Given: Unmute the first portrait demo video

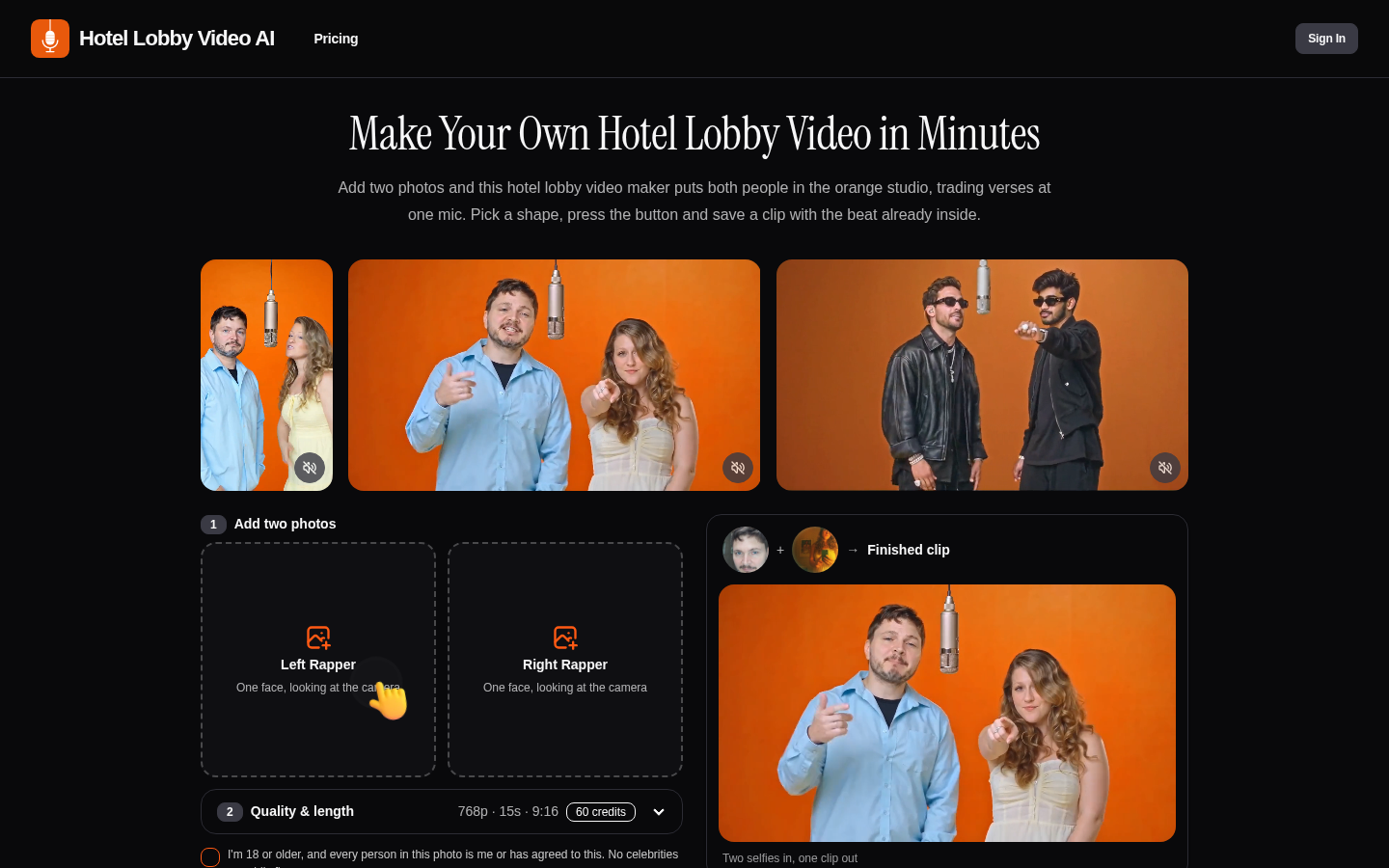Looking at the screenshot, I should coord(310,468).
